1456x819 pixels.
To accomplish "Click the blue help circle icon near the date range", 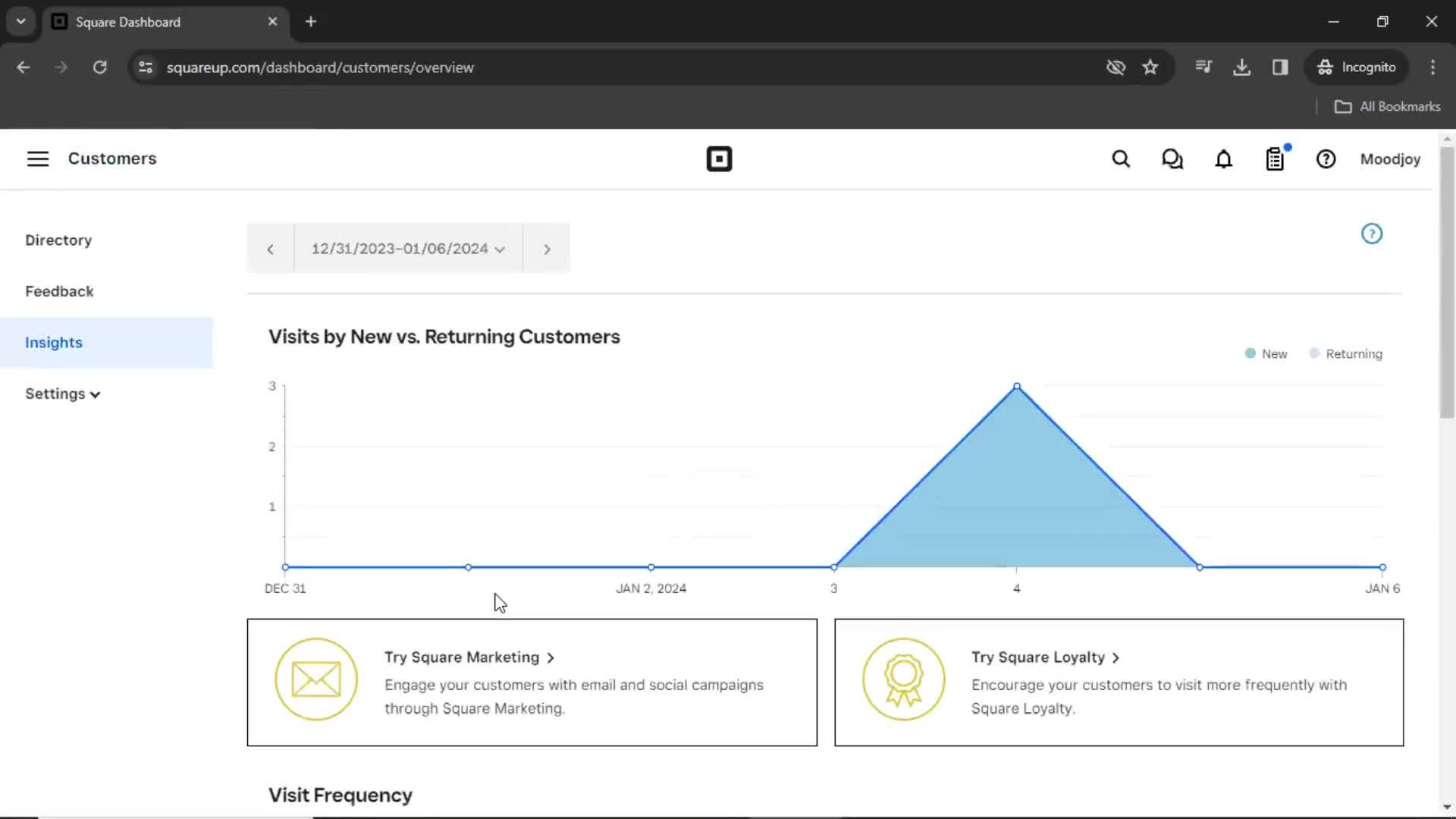I will (1372, 234).
